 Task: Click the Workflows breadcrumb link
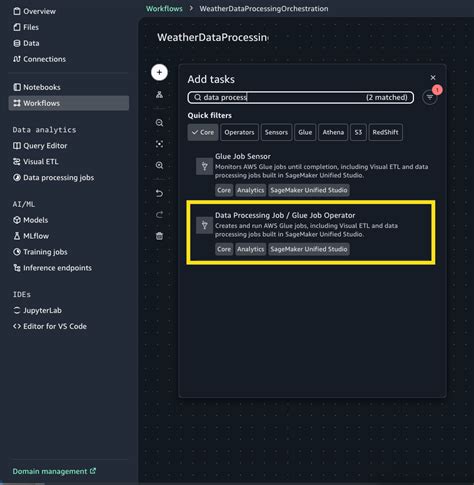[x=164, y=9]
